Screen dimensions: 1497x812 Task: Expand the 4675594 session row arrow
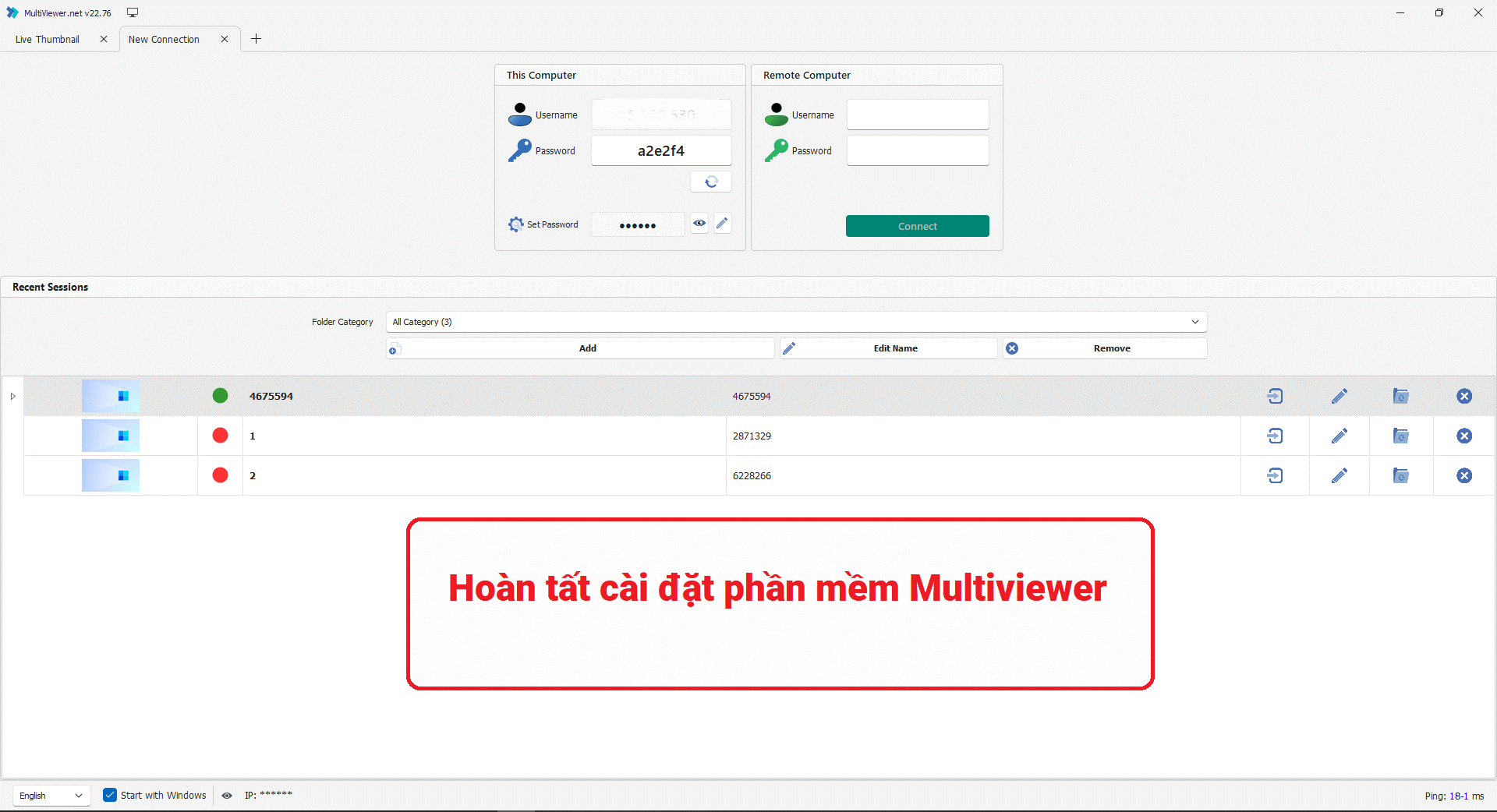(13, 396)
